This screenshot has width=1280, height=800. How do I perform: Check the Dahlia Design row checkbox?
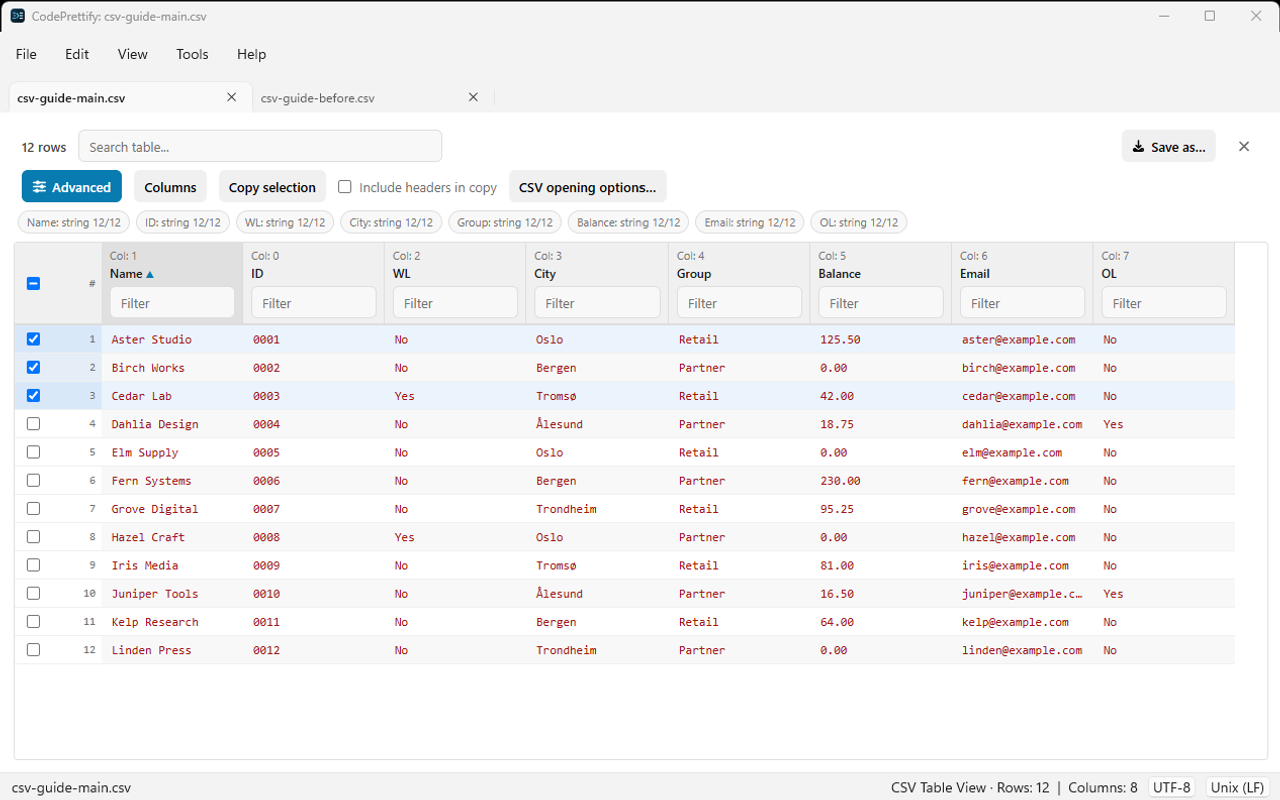coord(33,424)
